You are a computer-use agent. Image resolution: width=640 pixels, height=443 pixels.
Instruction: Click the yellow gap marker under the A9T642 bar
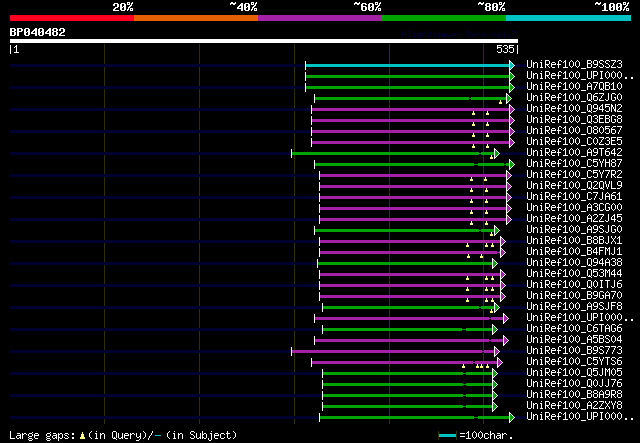pos(491,157)
